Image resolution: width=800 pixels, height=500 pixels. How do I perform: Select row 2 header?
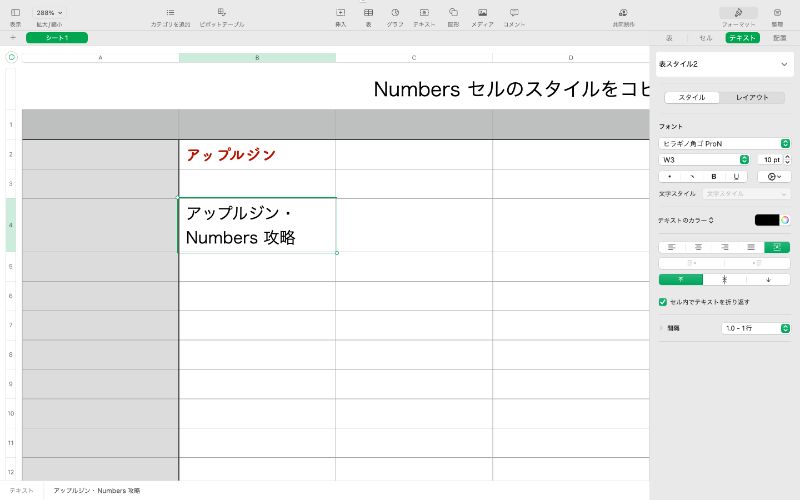tap(11, 154)
